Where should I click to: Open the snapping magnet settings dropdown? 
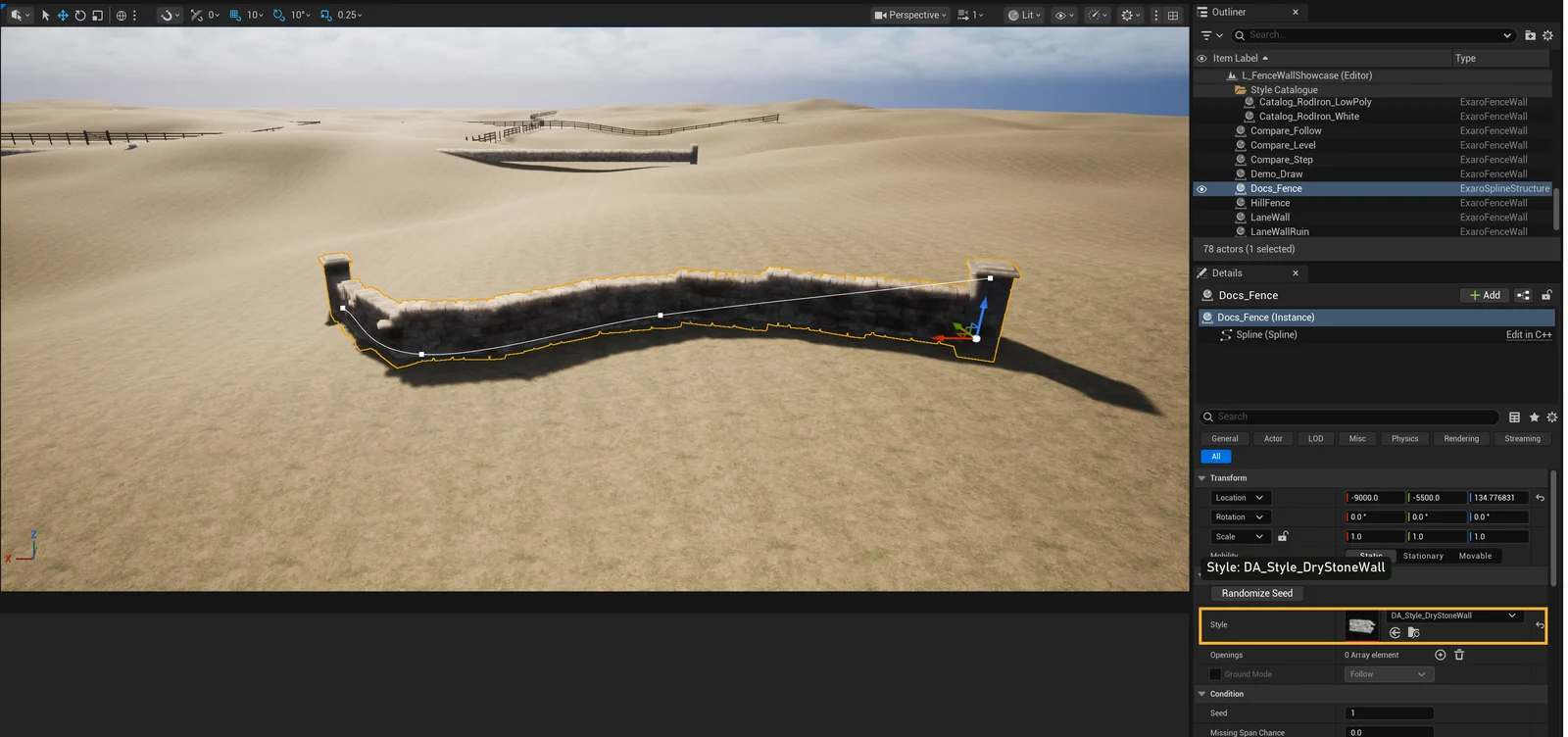[x=170, y=15]
